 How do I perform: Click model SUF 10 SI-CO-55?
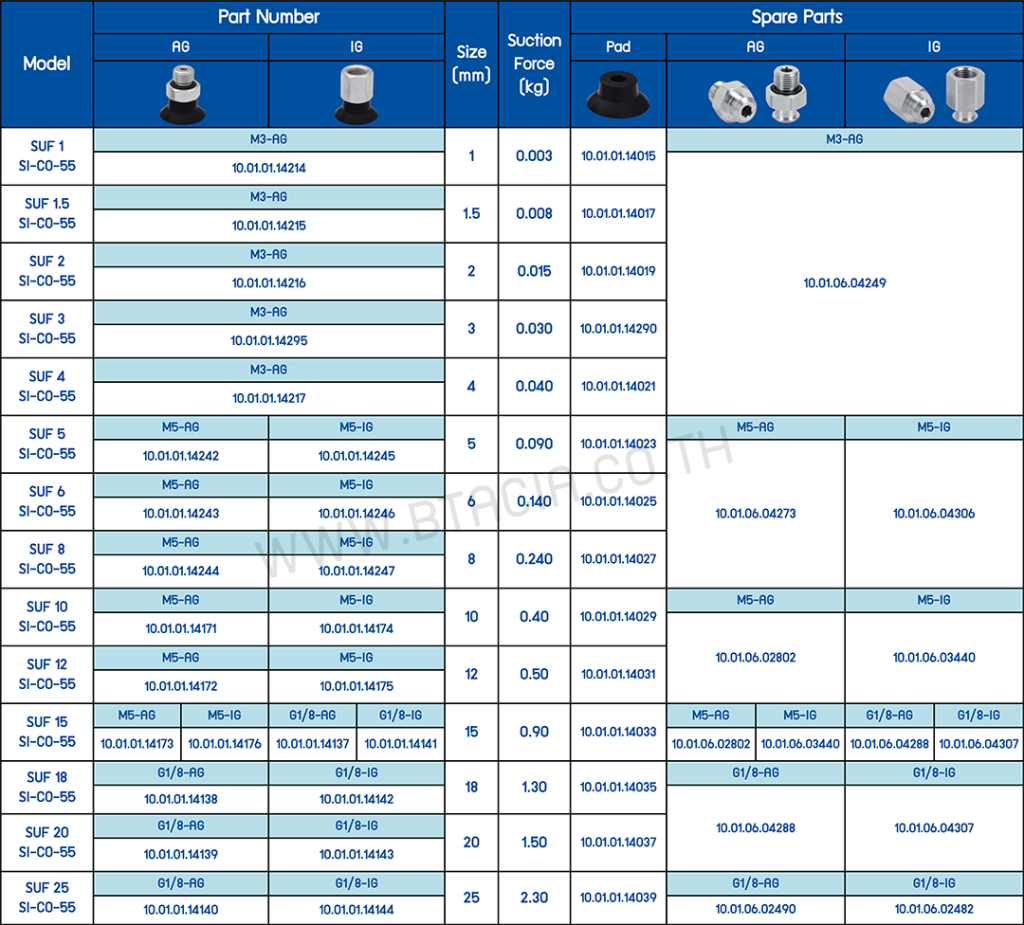47,616
